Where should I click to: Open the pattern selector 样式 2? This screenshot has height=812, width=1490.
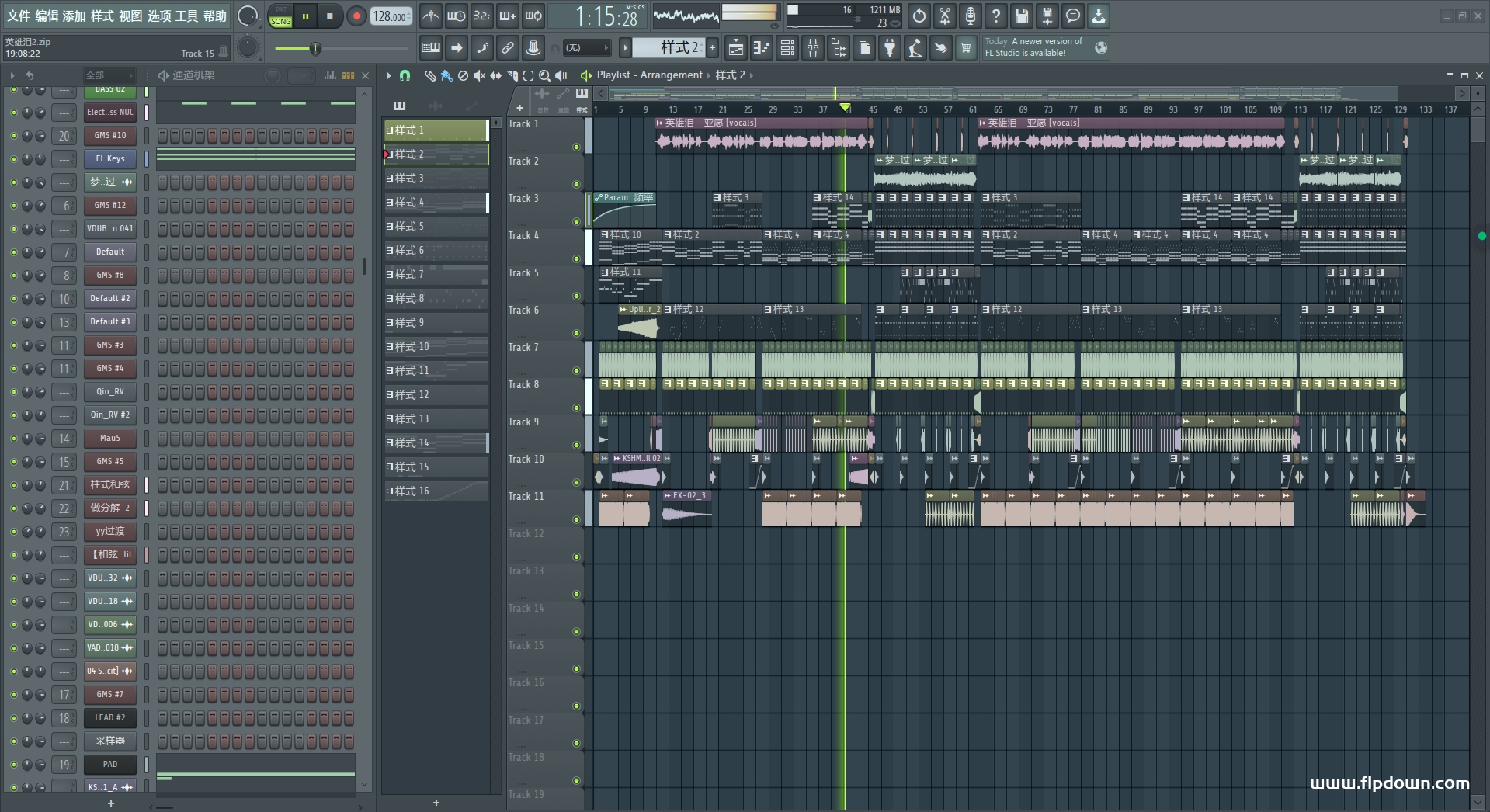pyautogui.click(x=669, y=48)
